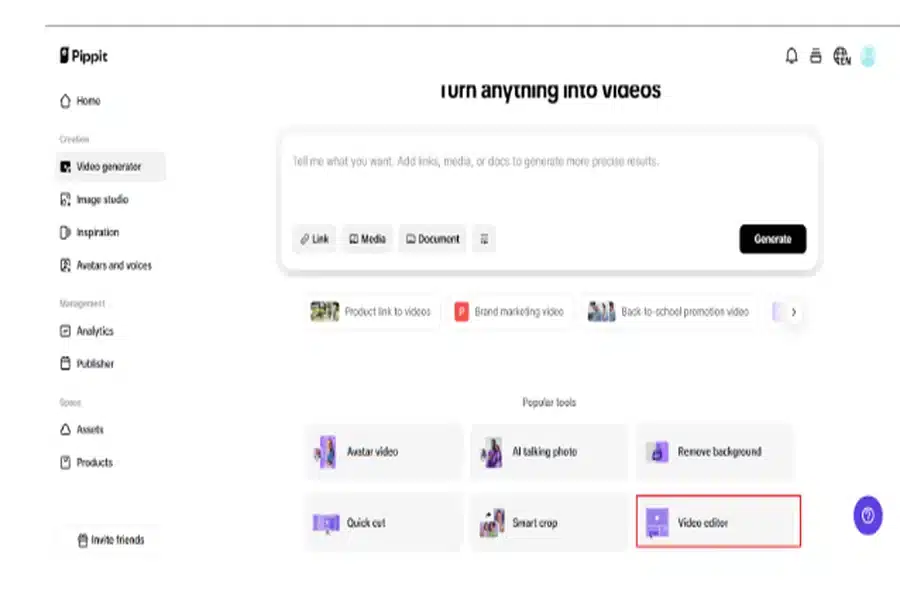Image resolution: width=900 pixels, height=600 pixels.
Task: Open Products space
Action: pos(87,463)
